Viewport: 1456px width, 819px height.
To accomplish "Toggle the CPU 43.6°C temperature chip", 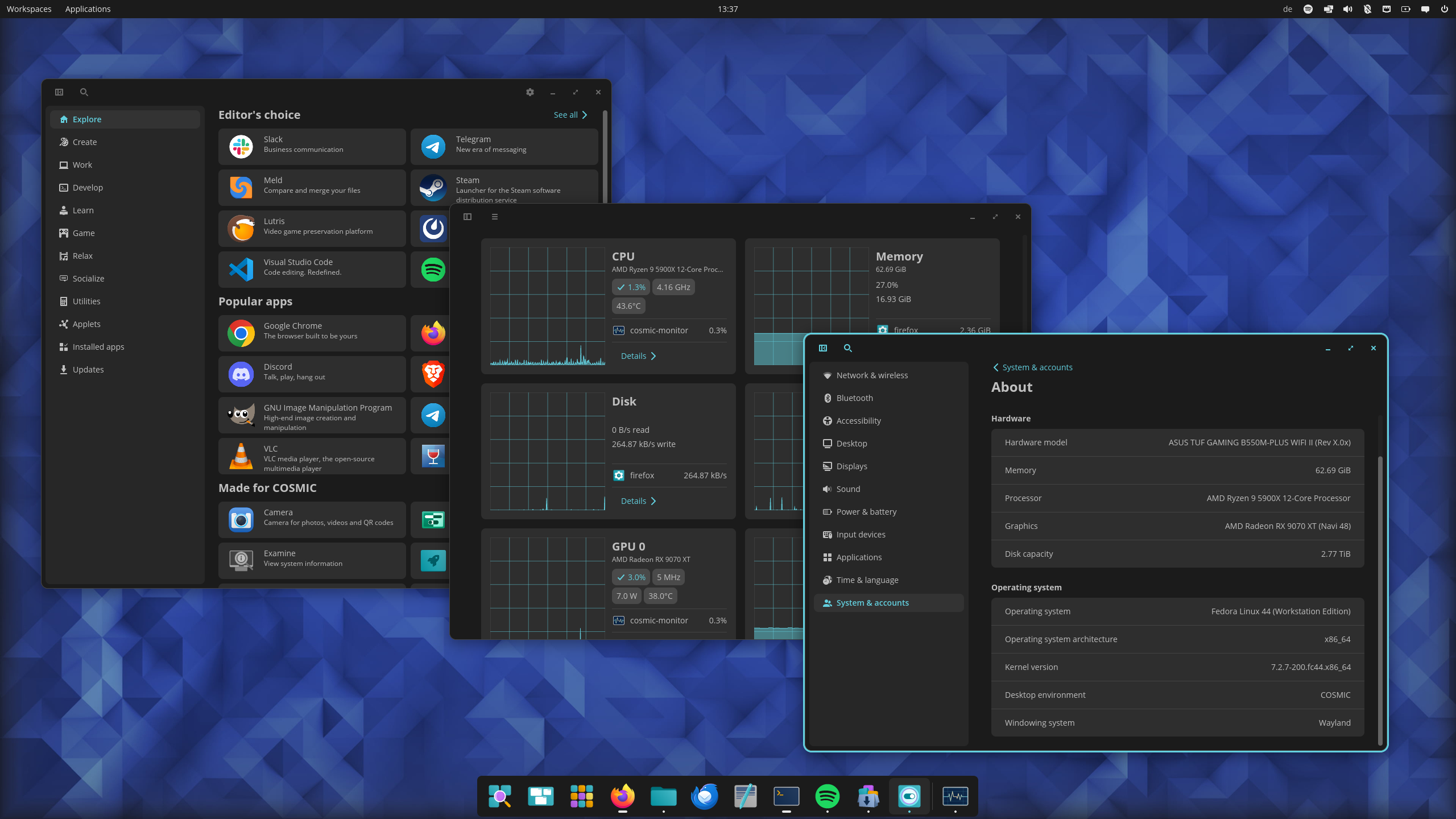I will (628, 306).
